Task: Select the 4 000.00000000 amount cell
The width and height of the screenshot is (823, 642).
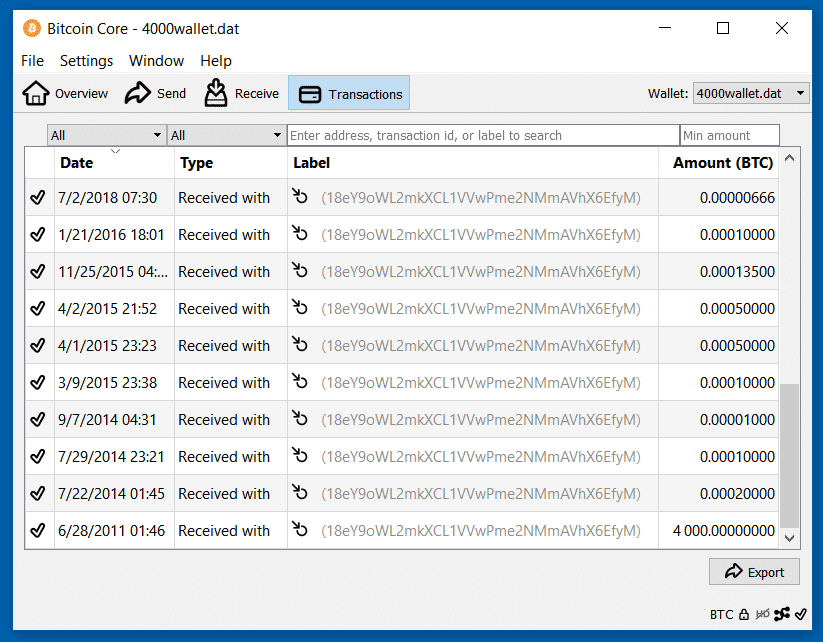Action: point(719,531)
